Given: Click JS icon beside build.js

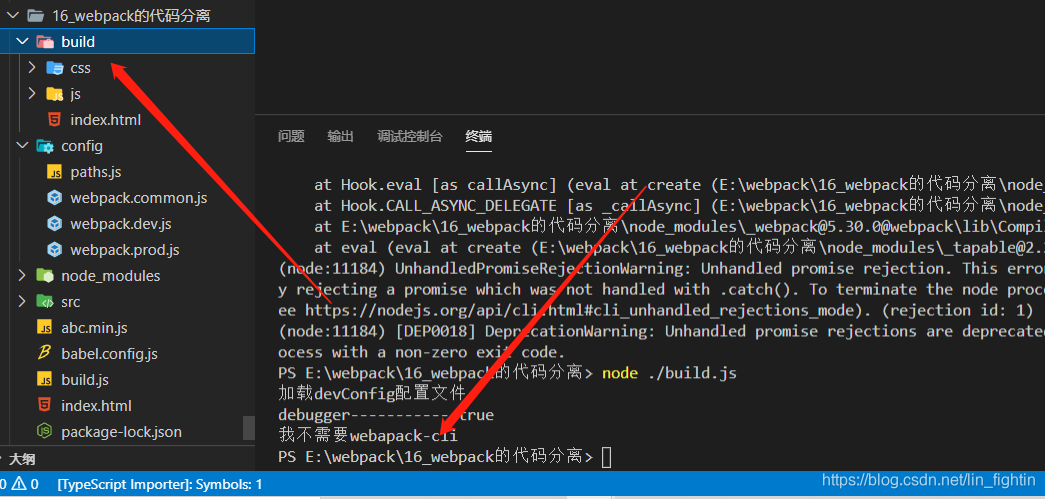Looking at the screenshot, I should pos(45,380).
